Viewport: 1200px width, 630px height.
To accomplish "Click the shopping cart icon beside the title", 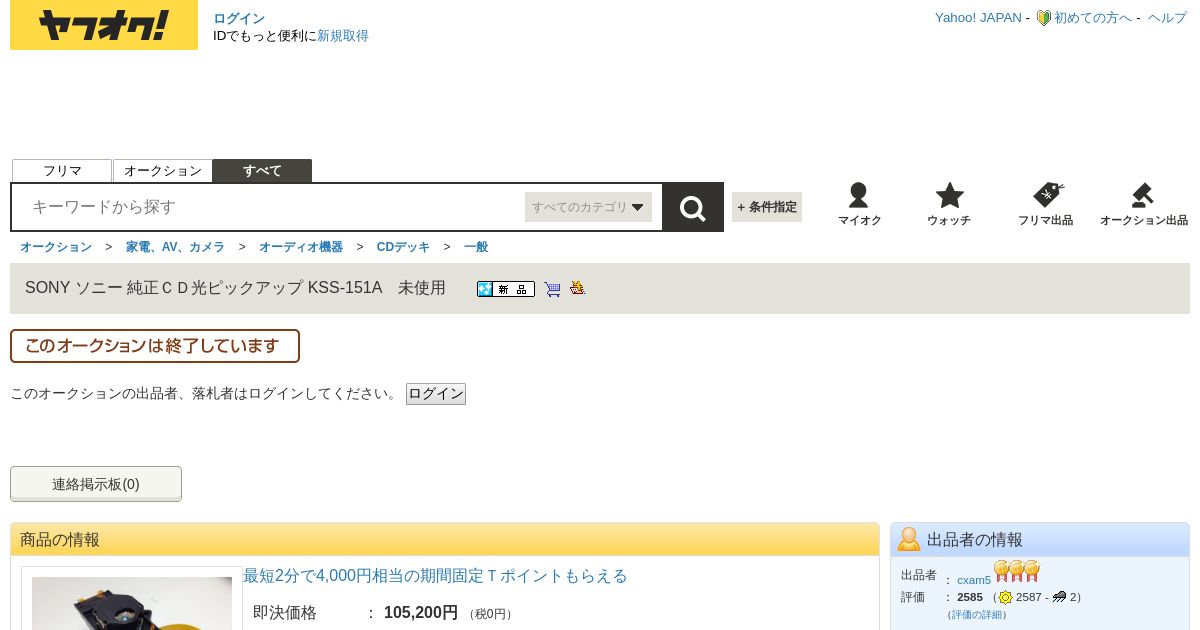I will (x=552, y=289).
